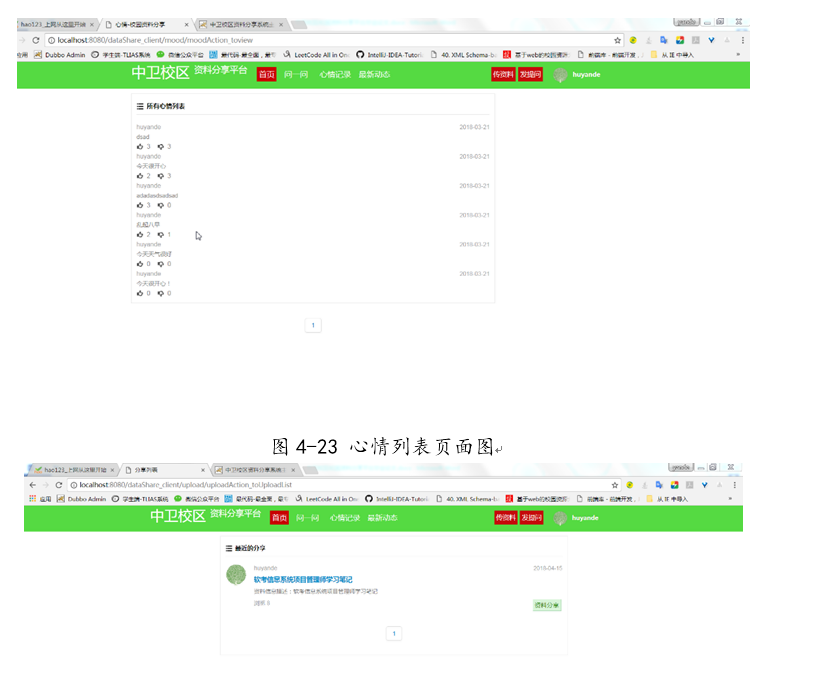Viewport: 828px width, 684px height.
Task: Click thumbs-down on '乱起八早' mood entry
Action: (x=161, y=234)
